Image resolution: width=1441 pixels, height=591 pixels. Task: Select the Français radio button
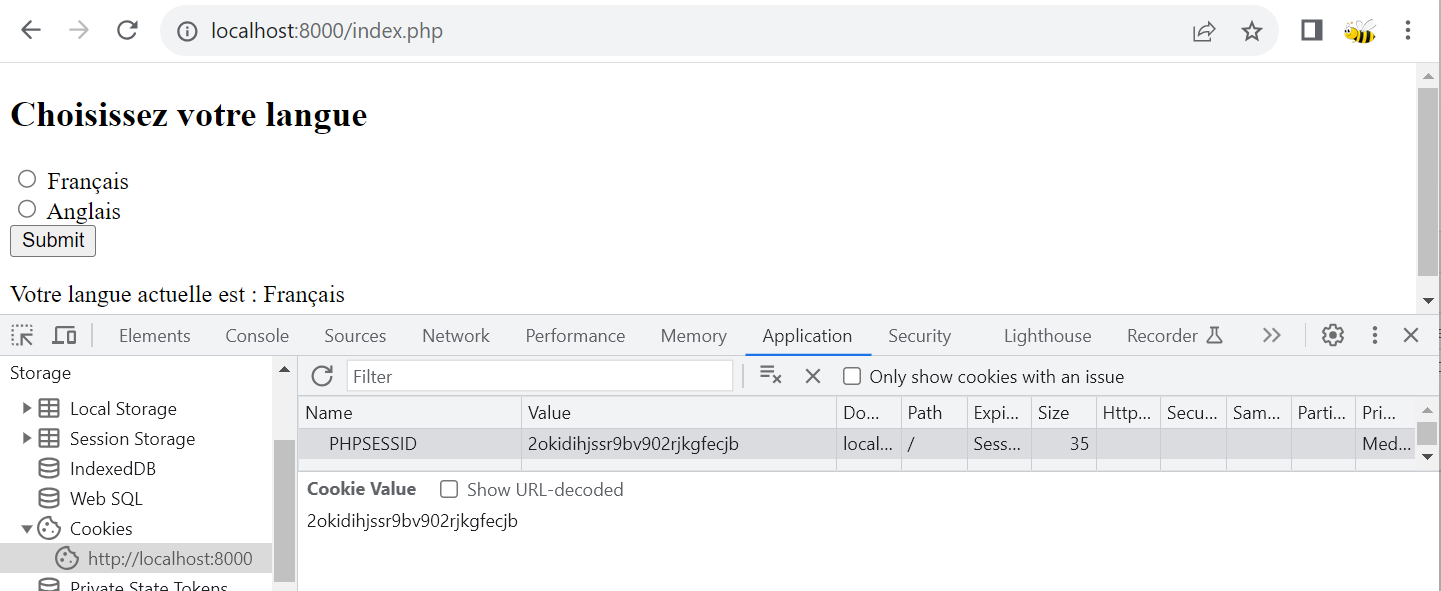point(27,179)
